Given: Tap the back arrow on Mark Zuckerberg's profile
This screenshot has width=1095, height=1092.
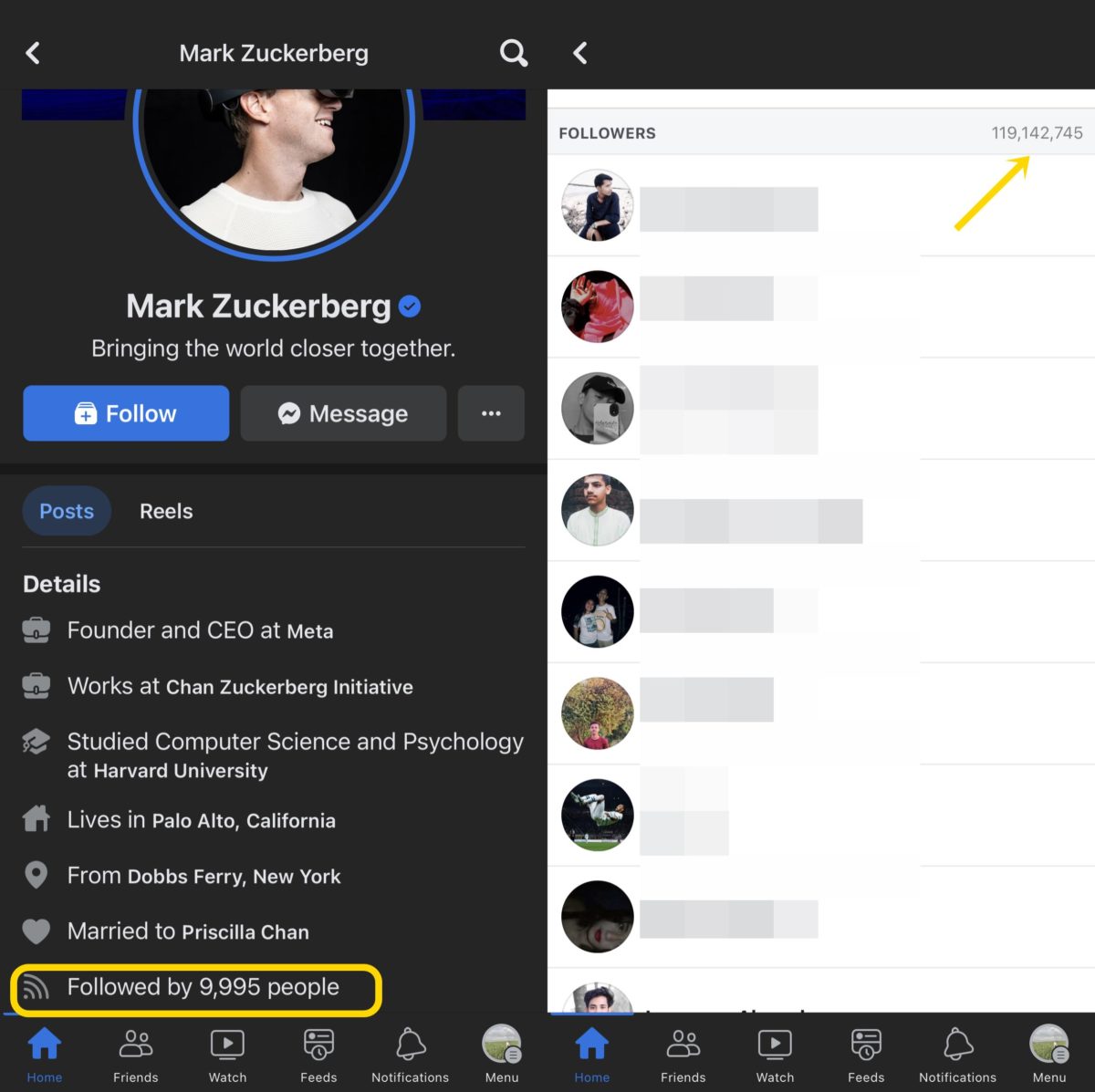Looking at the screenshot, I should pos(33,53).
